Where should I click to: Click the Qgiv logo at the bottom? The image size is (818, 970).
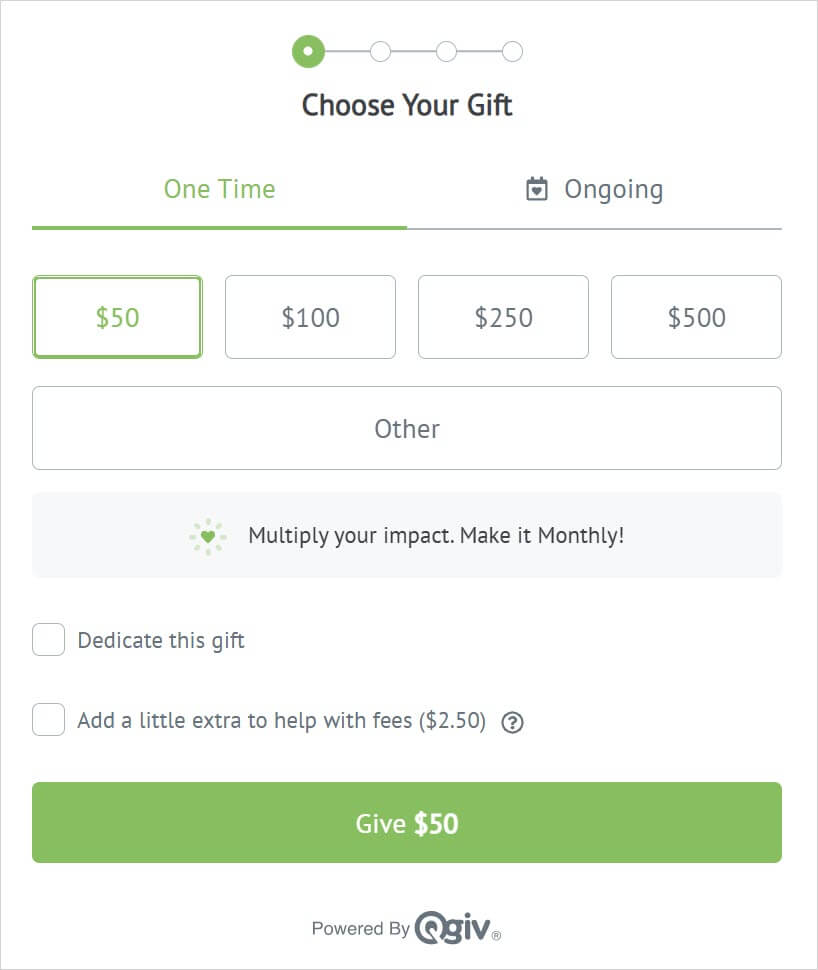(457, 927)
